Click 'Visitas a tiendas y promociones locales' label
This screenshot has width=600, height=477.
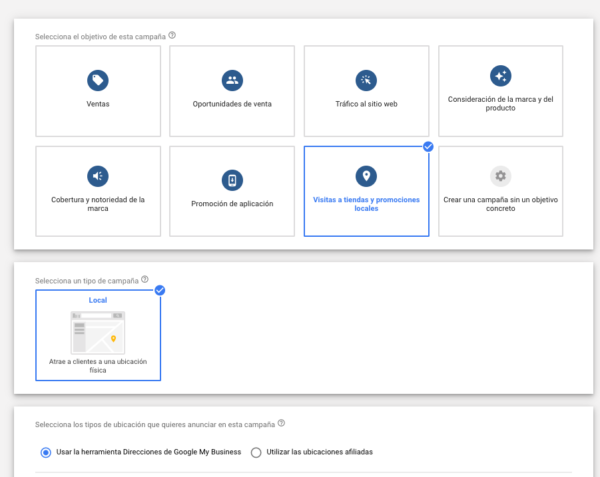coord(366,204)
